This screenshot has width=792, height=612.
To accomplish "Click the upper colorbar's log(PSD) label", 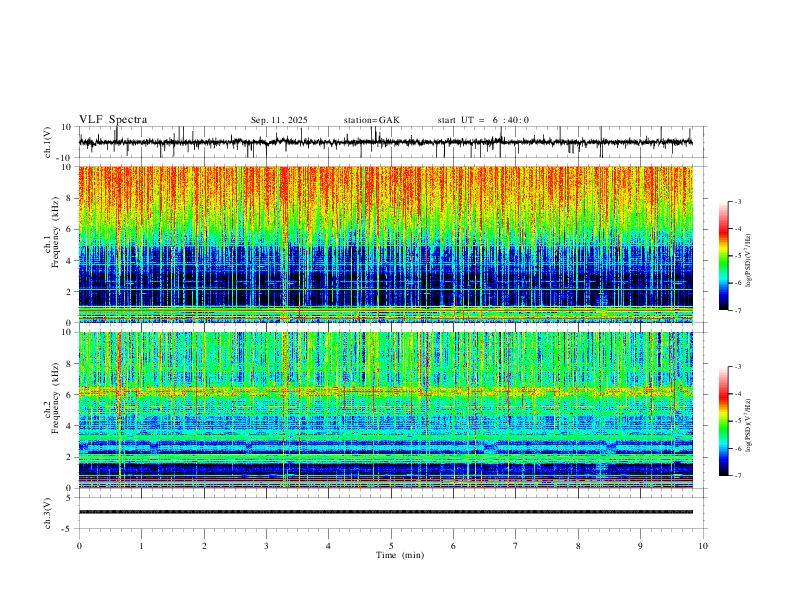I will point(748,261).
